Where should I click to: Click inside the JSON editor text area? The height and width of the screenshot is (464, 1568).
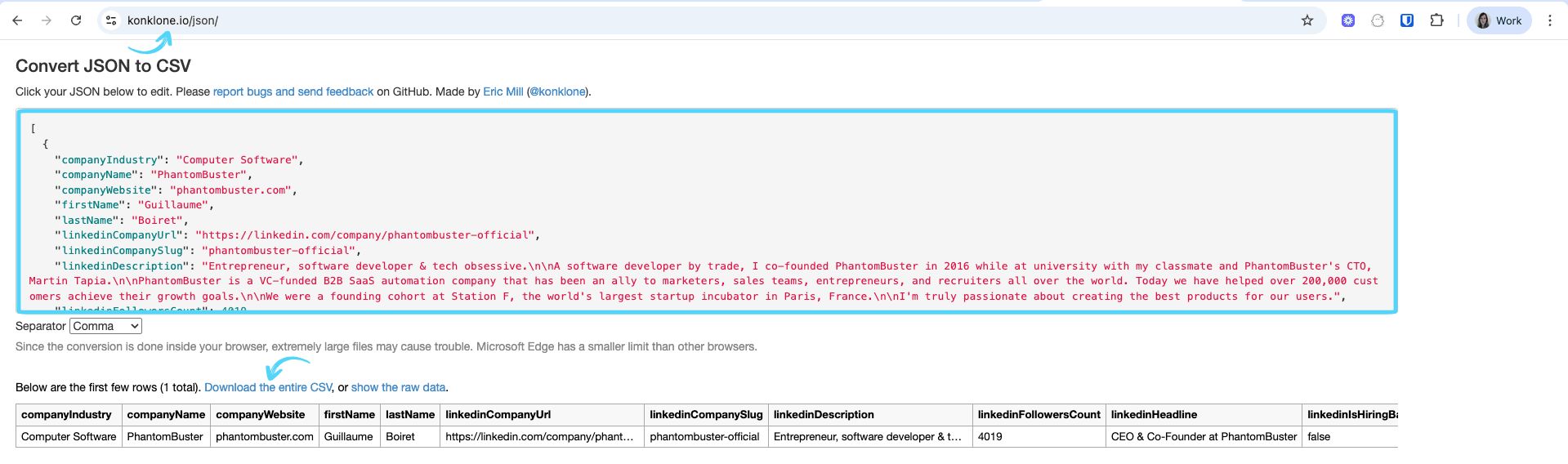pos(707,211)
